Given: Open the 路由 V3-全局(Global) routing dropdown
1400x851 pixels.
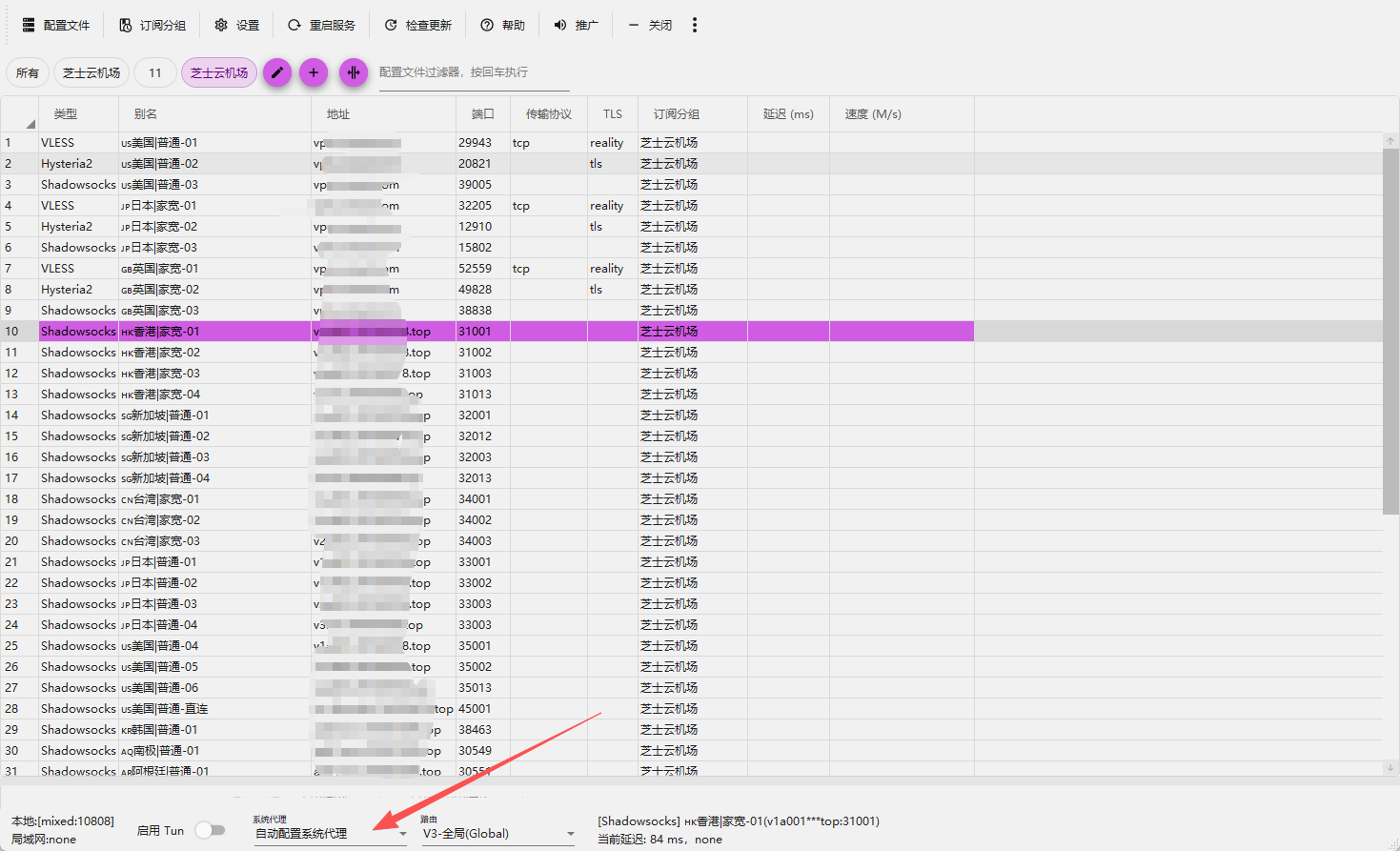Looking at the screenshot, I should pos(497,834).
